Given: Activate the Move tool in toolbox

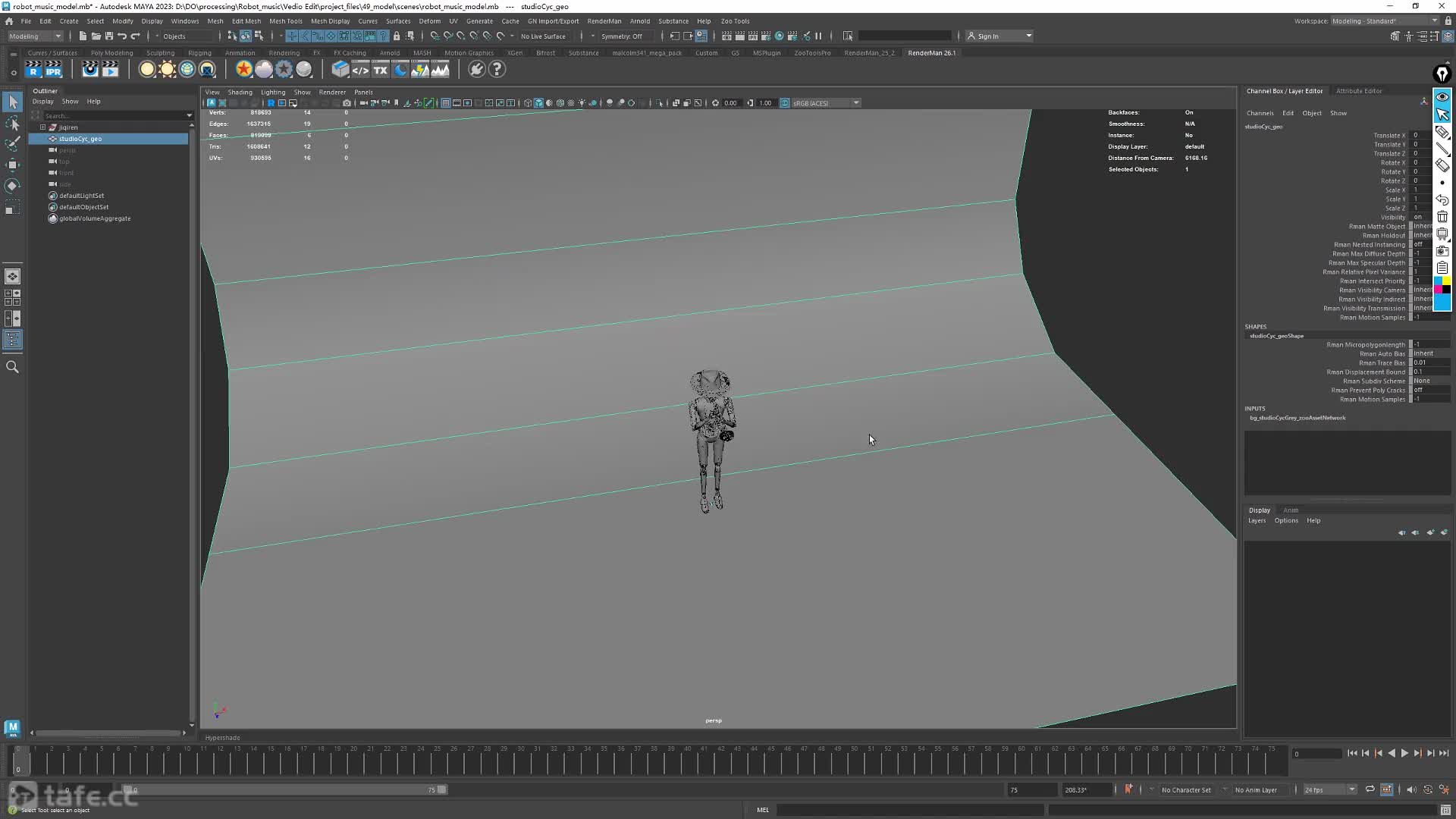Looking at the screenshot, I should [x=13, y=165].
